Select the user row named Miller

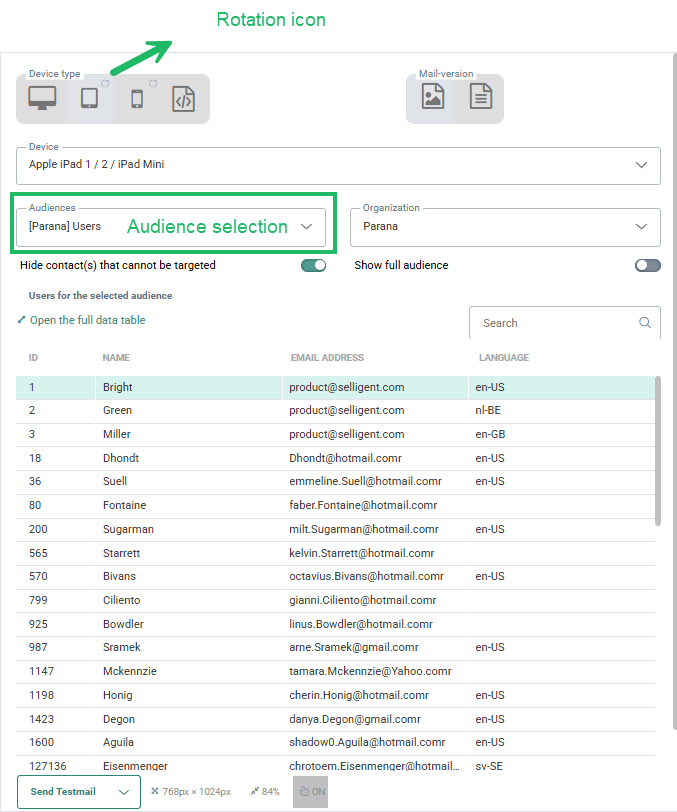pyautogui.click(x=117, y=435)
